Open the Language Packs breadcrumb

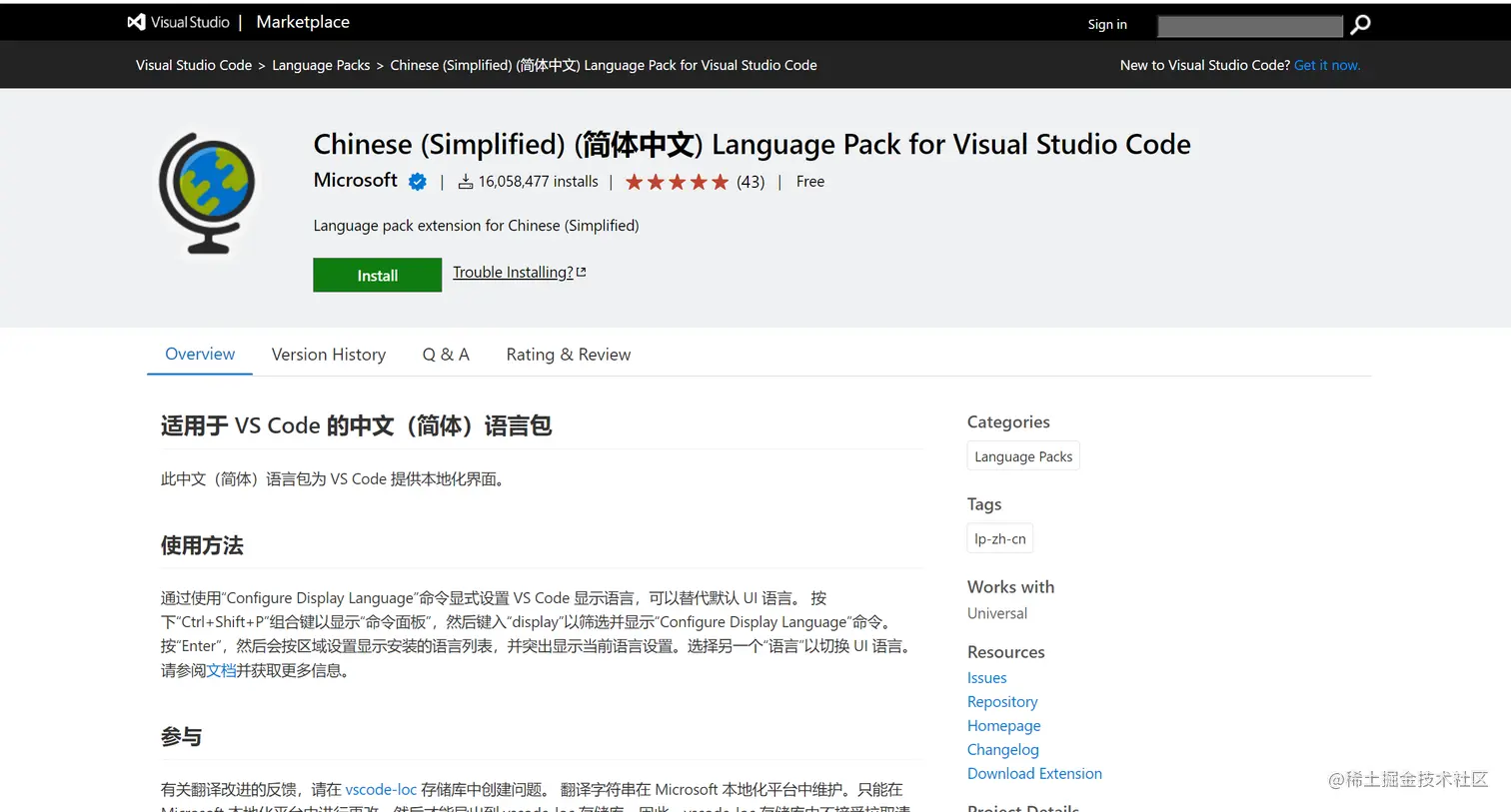[x=321, y=65]
